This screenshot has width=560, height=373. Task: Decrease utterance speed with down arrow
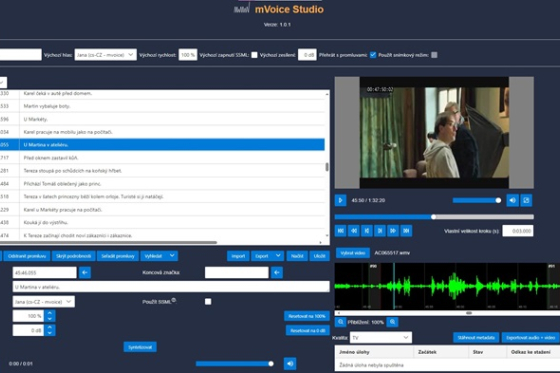(50, 319)
